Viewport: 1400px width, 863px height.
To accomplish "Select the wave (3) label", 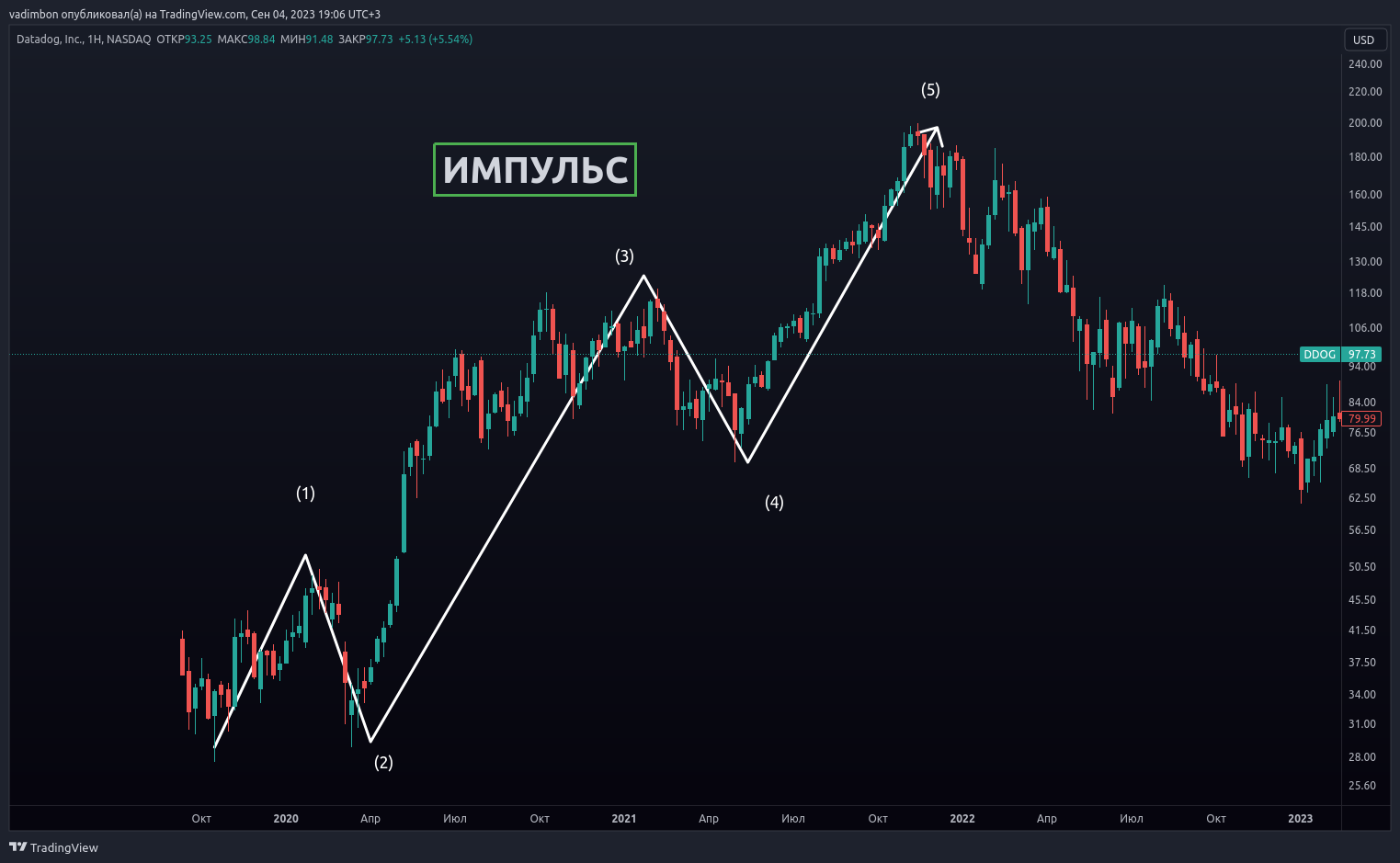I will [624, 256].
